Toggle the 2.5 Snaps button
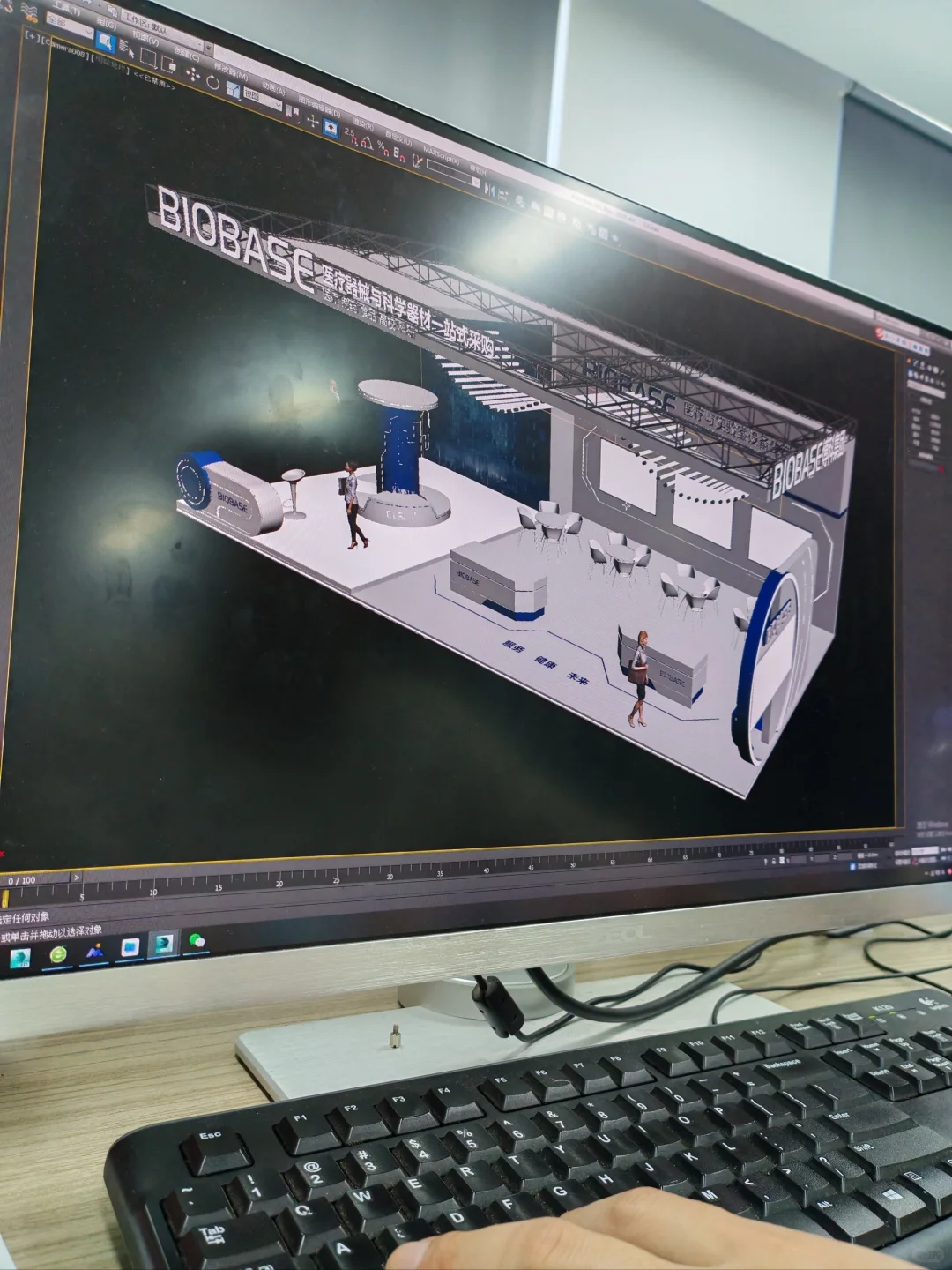The image size is (952, 1270). [352, 137]
